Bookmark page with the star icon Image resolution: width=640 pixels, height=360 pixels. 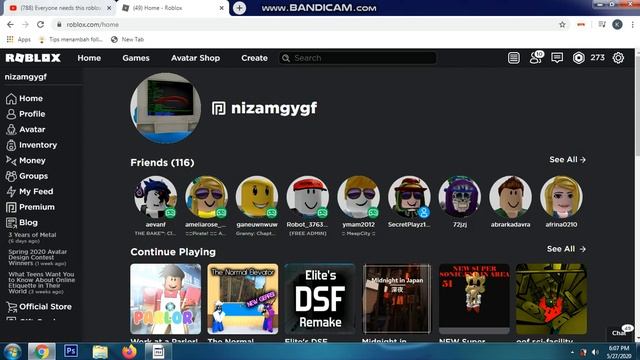pyautogui.click(x=562, y=24)
